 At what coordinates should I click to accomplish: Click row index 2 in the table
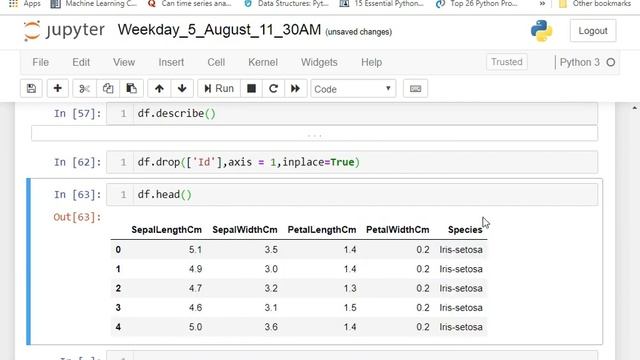tap(118, 288)
